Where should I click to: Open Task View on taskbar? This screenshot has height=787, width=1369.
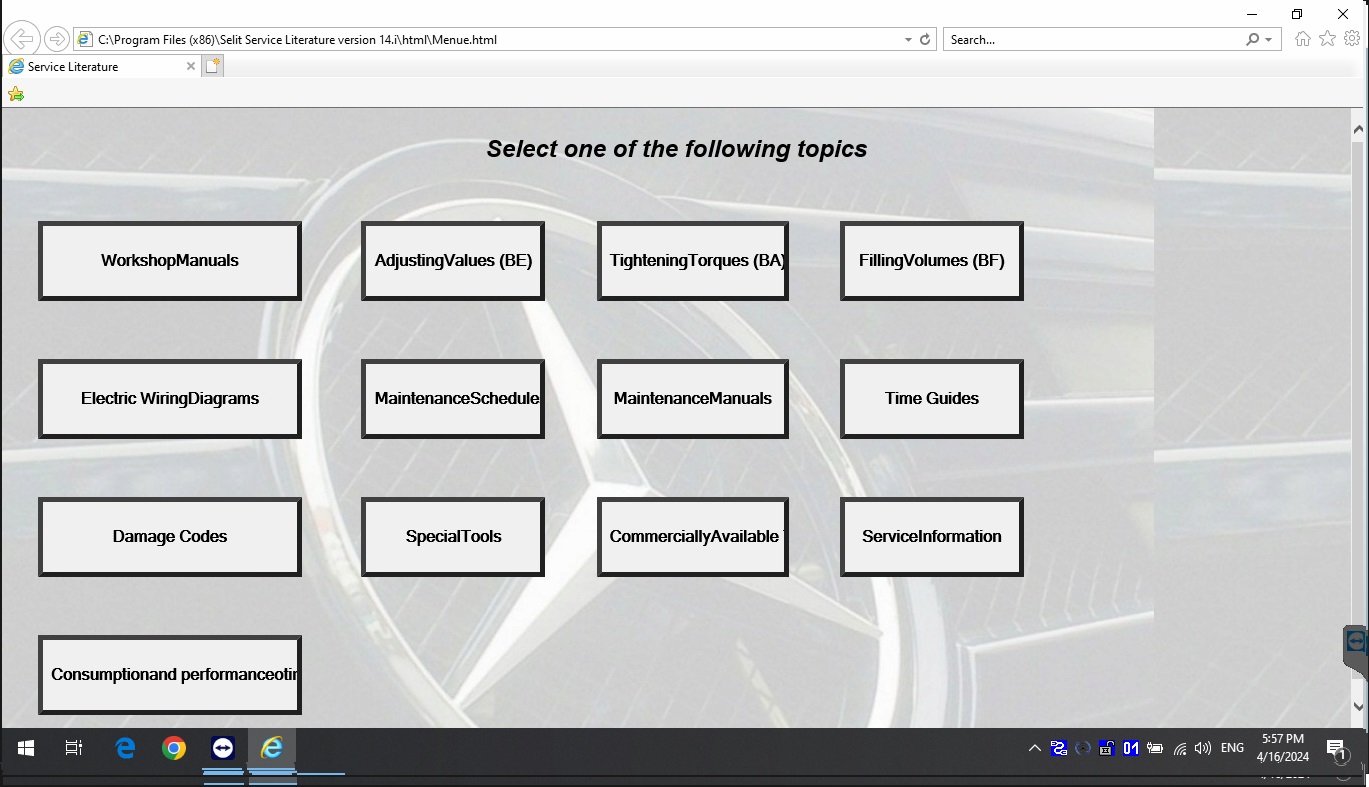pos(74,748)
